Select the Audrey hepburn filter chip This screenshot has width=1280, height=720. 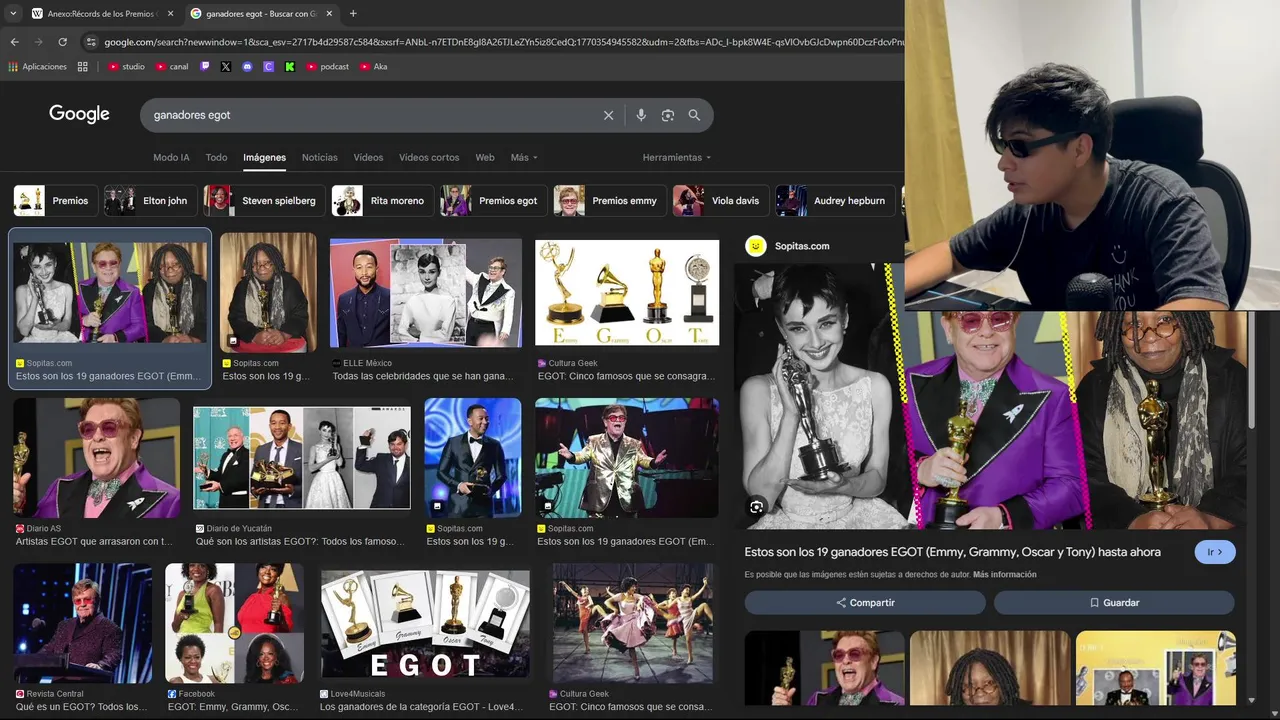[x=835, y=201]
